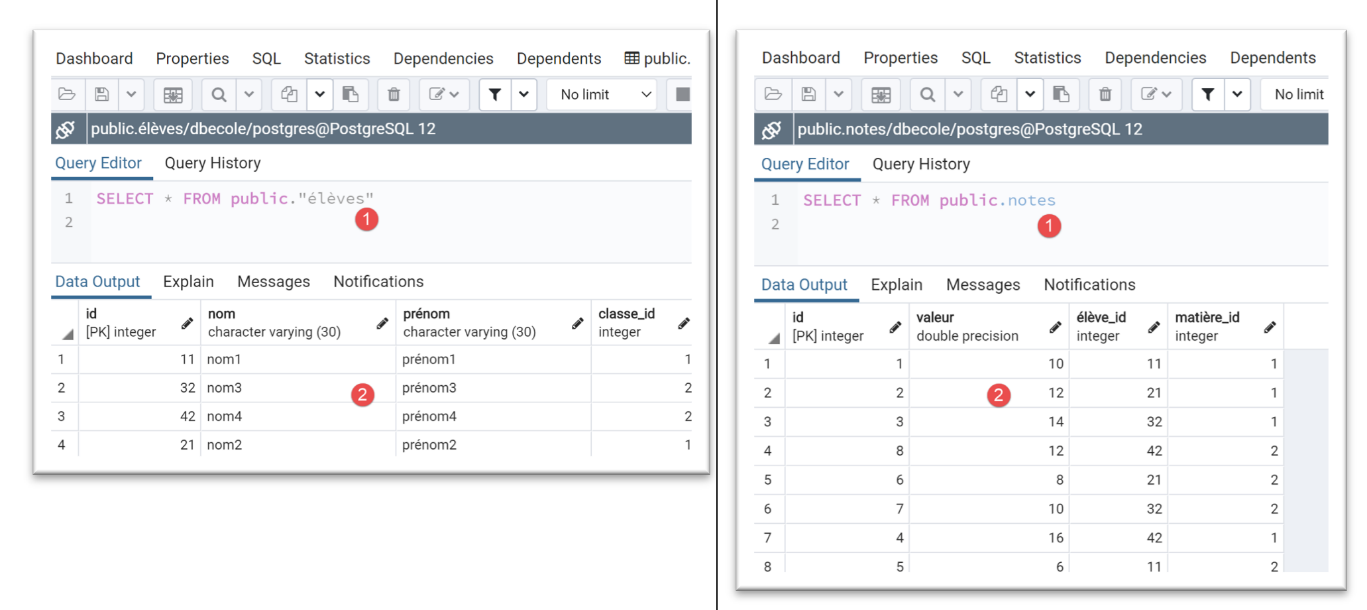The height and width of the screenshot is (610, 1367).
Task: Open the Messages tab in the notes panel
Action: (x=982, y=285)
